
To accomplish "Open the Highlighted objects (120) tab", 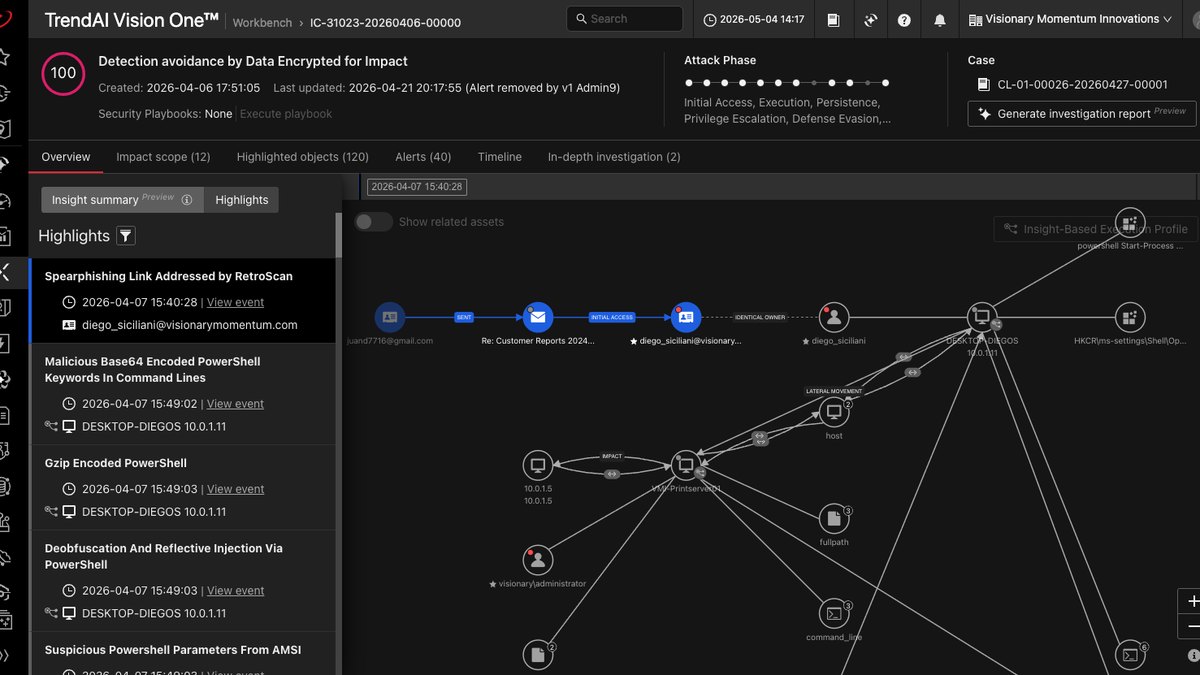I will [303, 157].
